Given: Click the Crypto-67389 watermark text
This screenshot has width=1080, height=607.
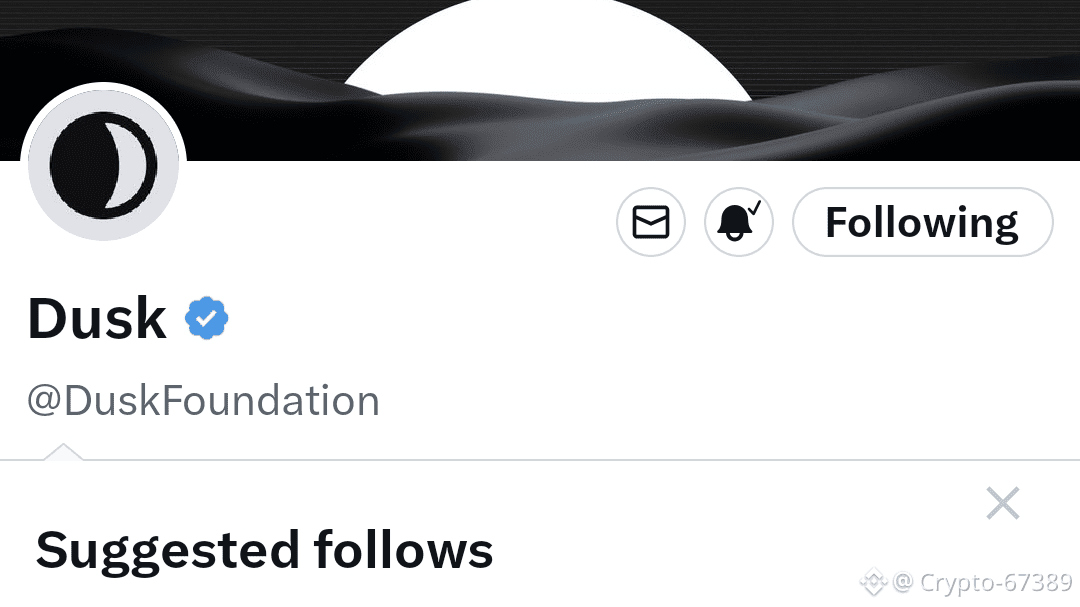Looking at the screenshot, I should (996, 583).
